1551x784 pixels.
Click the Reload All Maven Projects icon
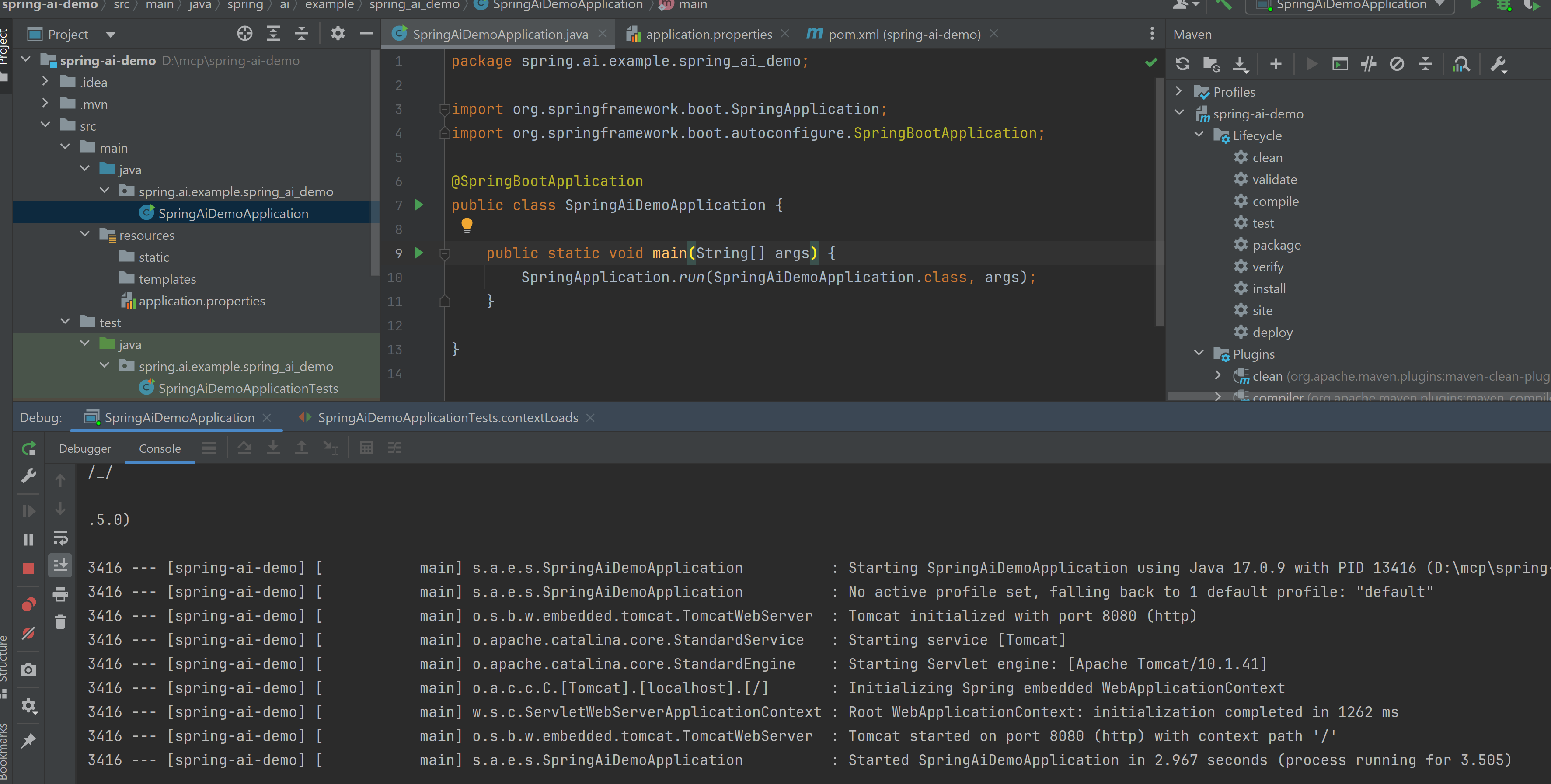[x=1182, y=64]
